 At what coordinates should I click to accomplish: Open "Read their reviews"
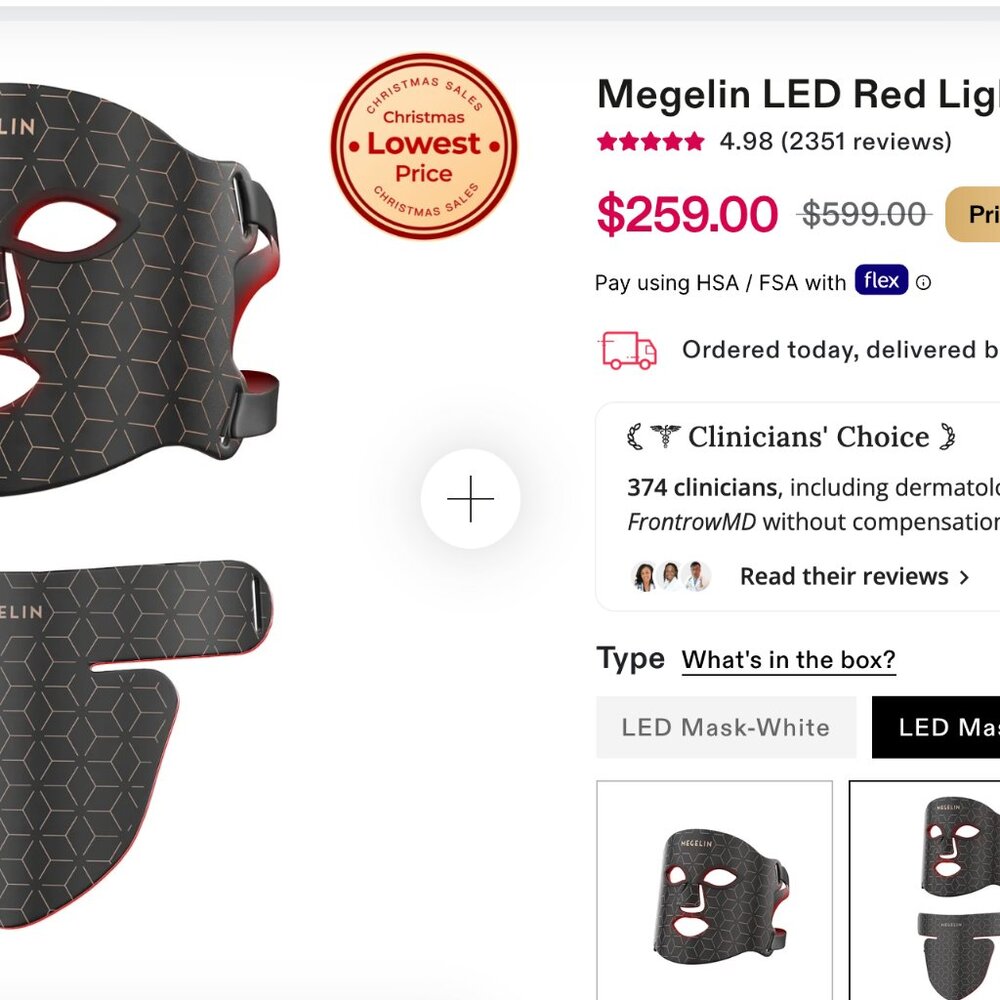(x=844, y=576)
